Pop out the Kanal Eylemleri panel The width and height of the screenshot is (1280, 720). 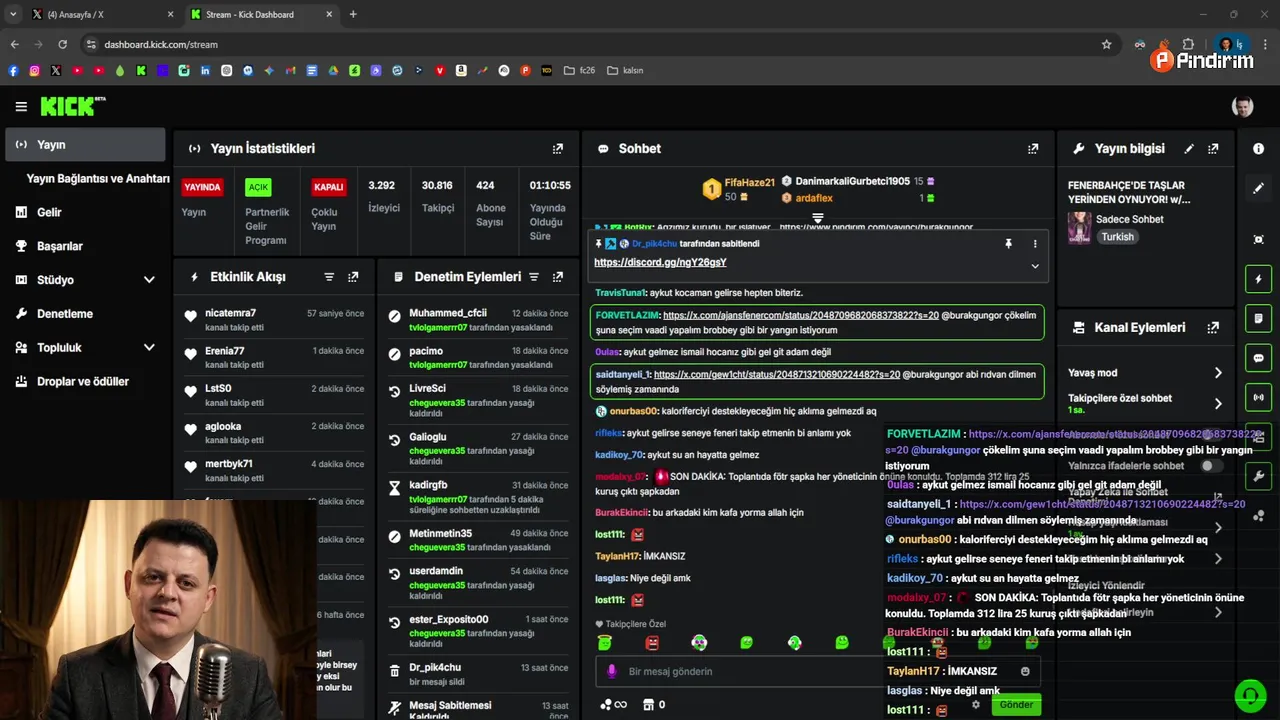pyautogui.click(x=1213, y=327)
